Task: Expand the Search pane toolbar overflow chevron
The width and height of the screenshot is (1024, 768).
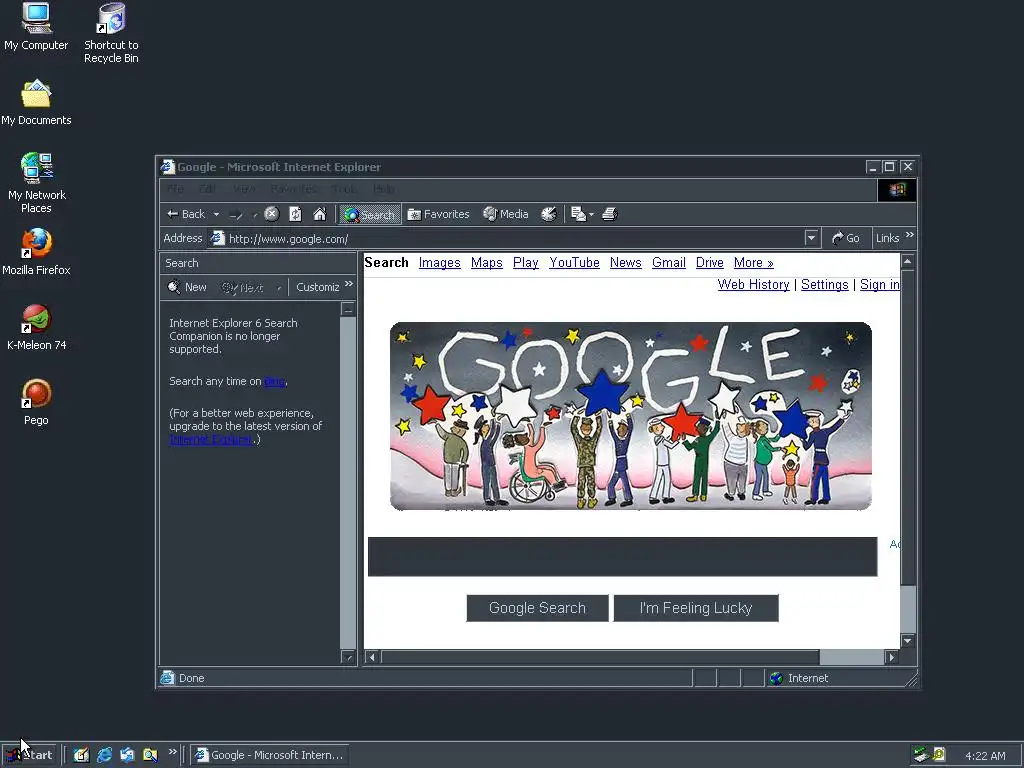Action: point(349,284)
